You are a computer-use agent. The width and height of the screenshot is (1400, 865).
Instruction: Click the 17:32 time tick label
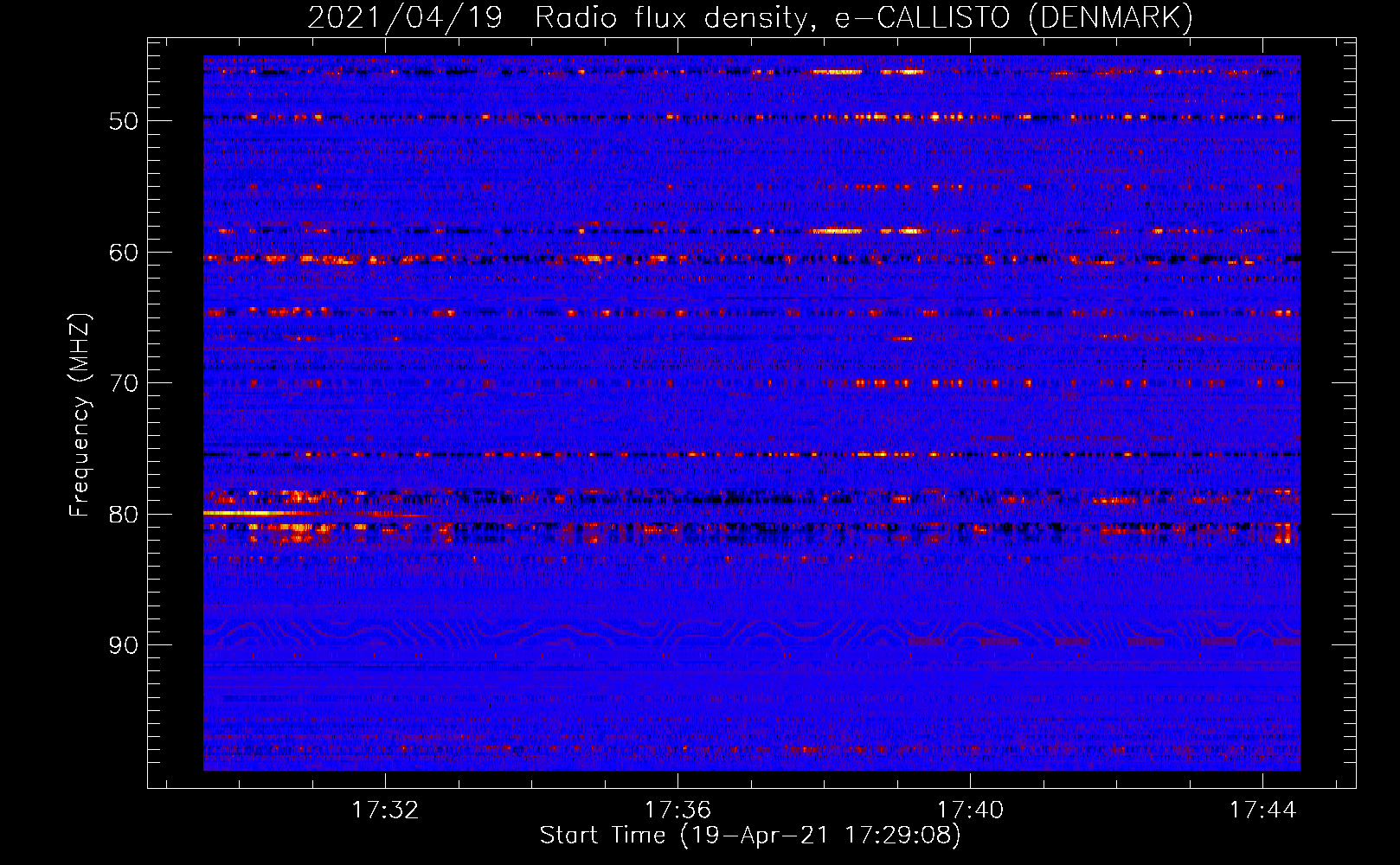coord(385,810)
